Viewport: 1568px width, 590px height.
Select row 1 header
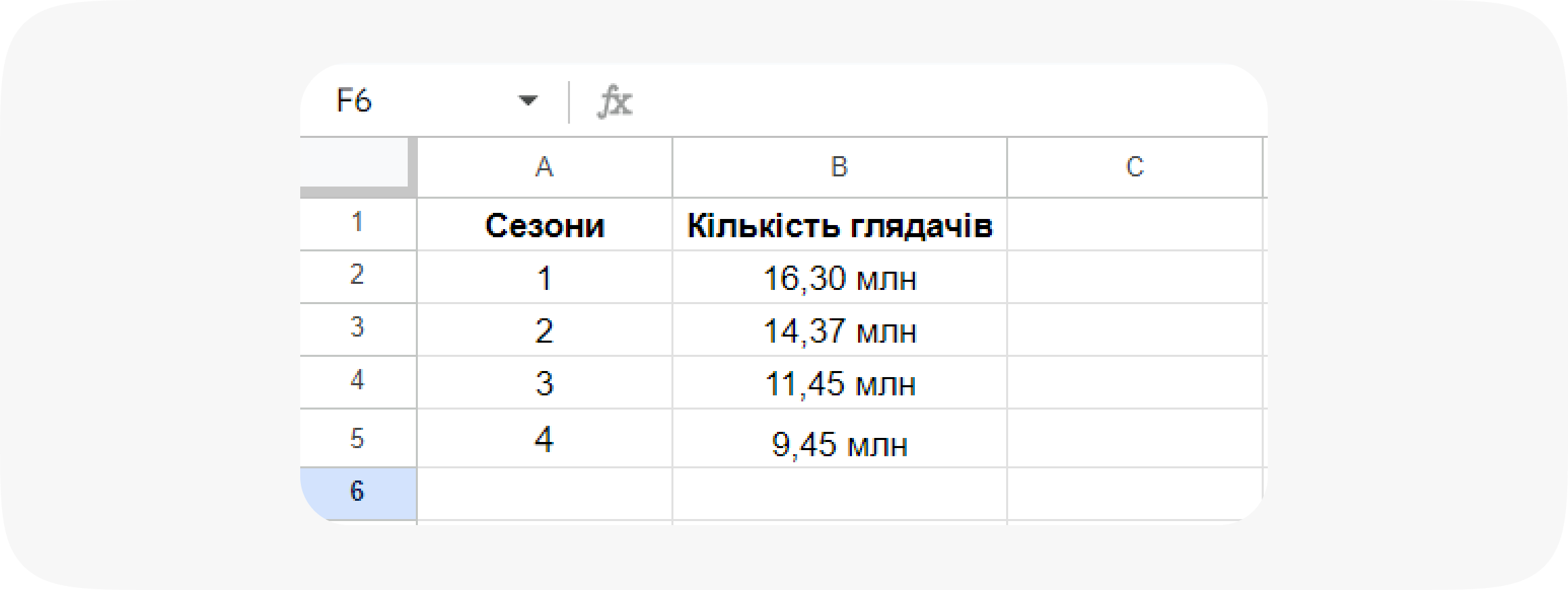358,223
